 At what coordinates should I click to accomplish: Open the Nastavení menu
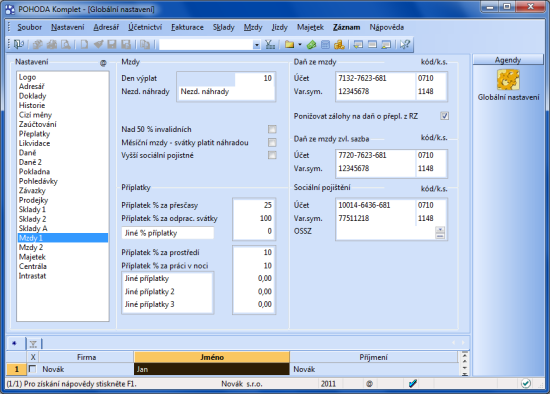(x=67, y=27)
